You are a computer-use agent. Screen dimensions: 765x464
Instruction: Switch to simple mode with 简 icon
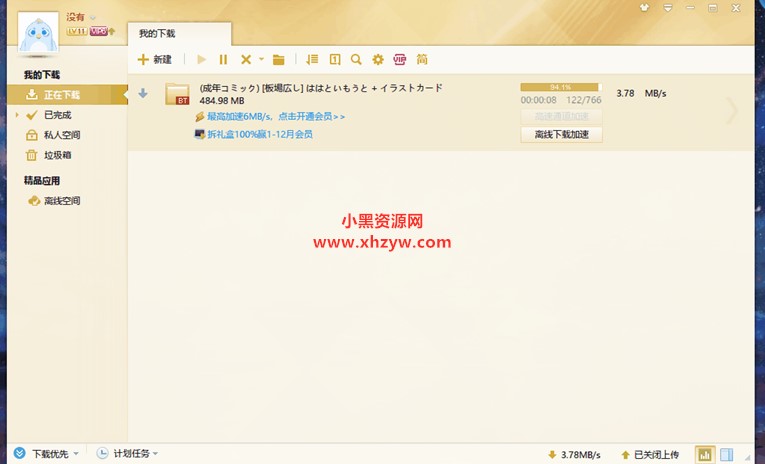pyautogui.click(x=422, y=60)
